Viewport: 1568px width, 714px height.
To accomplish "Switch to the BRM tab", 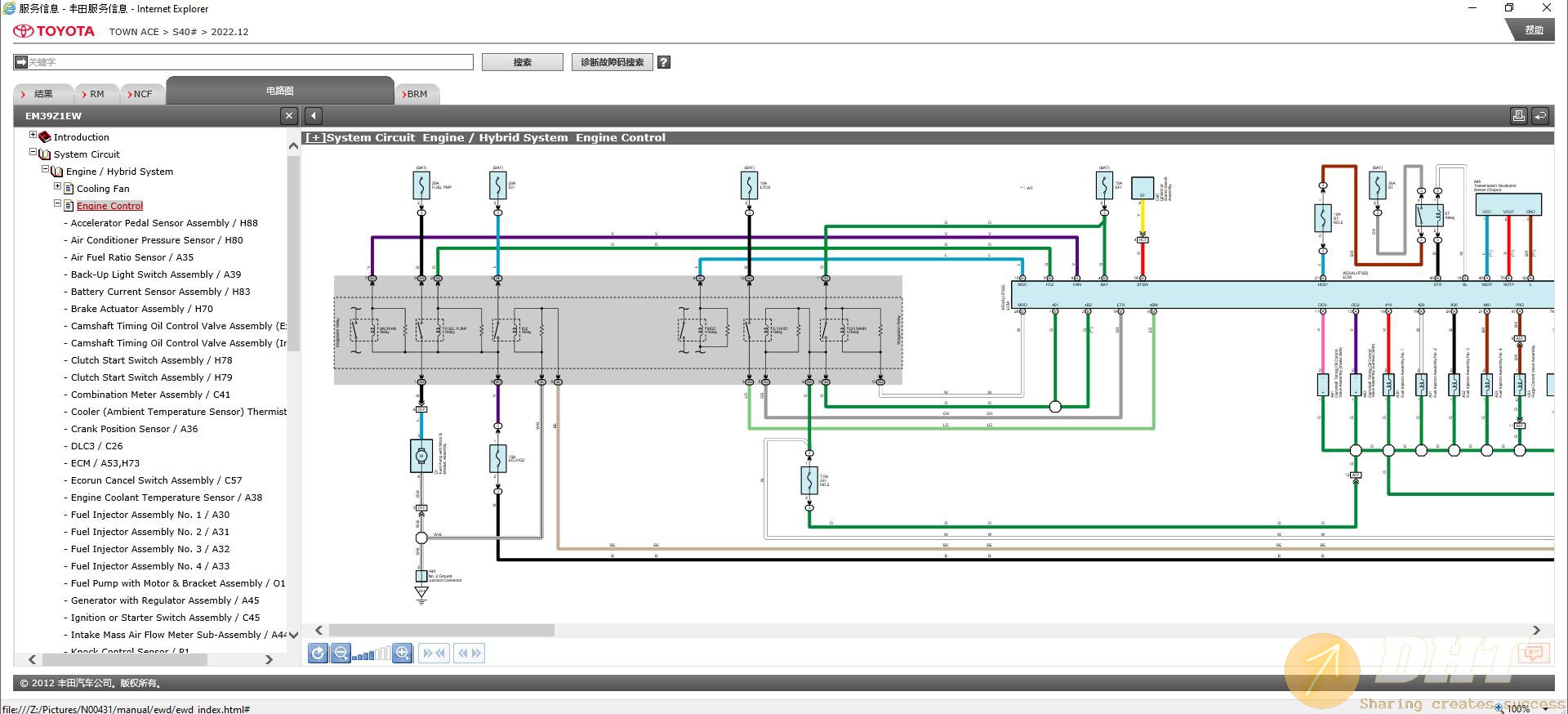I will click(417, 94).
